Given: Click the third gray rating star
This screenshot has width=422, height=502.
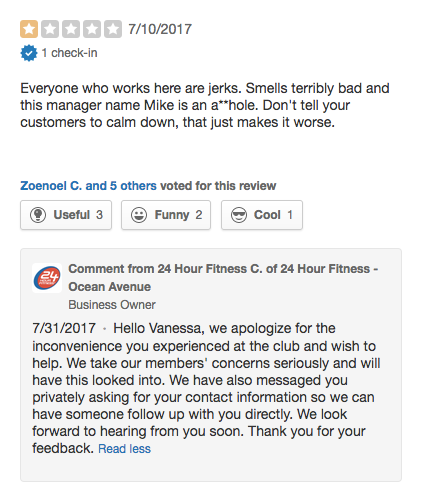Looking at the screenshot, I should [x=71, y=29].
